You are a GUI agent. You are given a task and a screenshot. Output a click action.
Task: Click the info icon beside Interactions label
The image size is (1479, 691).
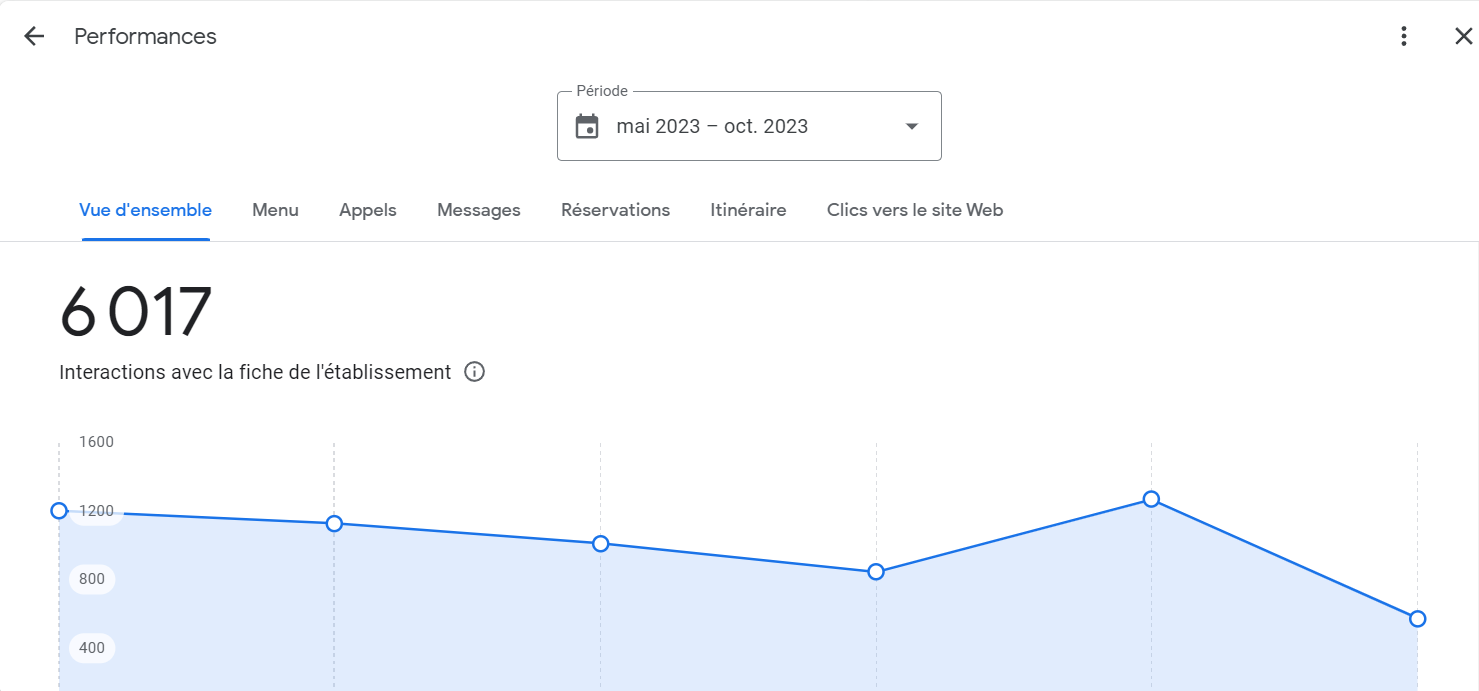[x=475, y=372]
